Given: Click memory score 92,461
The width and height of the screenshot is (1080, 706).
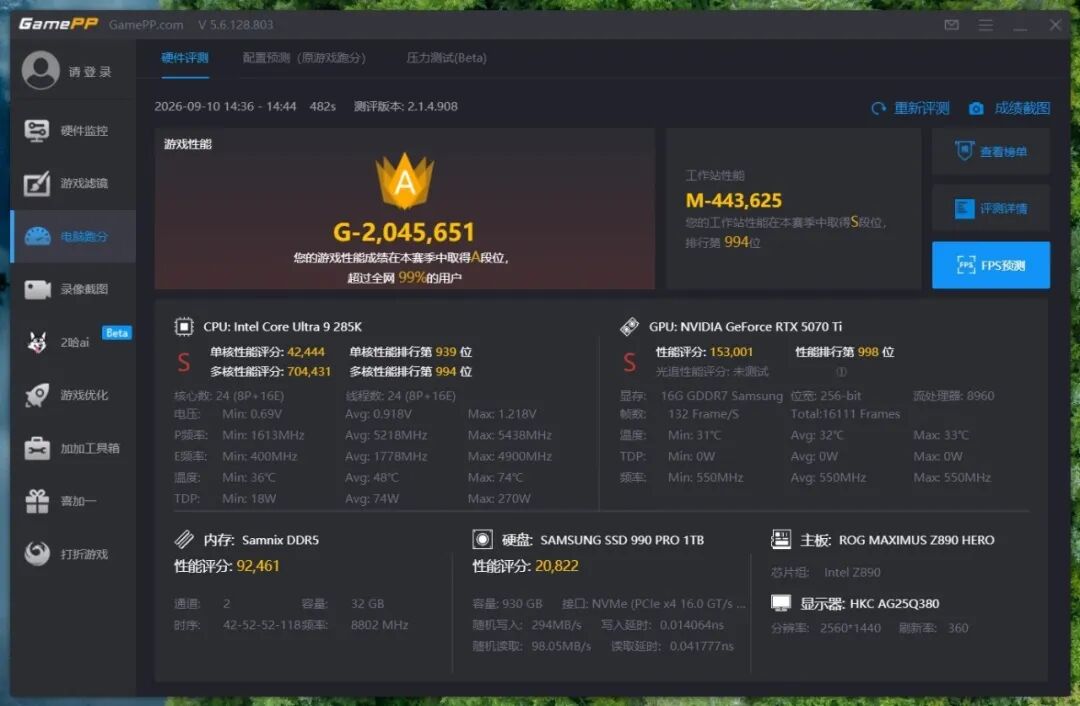Looking at the screenshot, I should (258, 566).
